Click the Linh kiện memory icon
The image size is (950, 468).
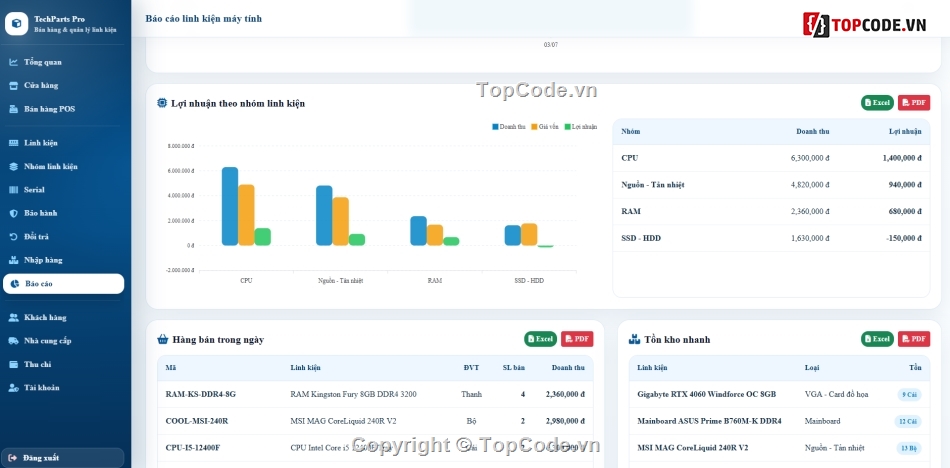pos(13,143)
